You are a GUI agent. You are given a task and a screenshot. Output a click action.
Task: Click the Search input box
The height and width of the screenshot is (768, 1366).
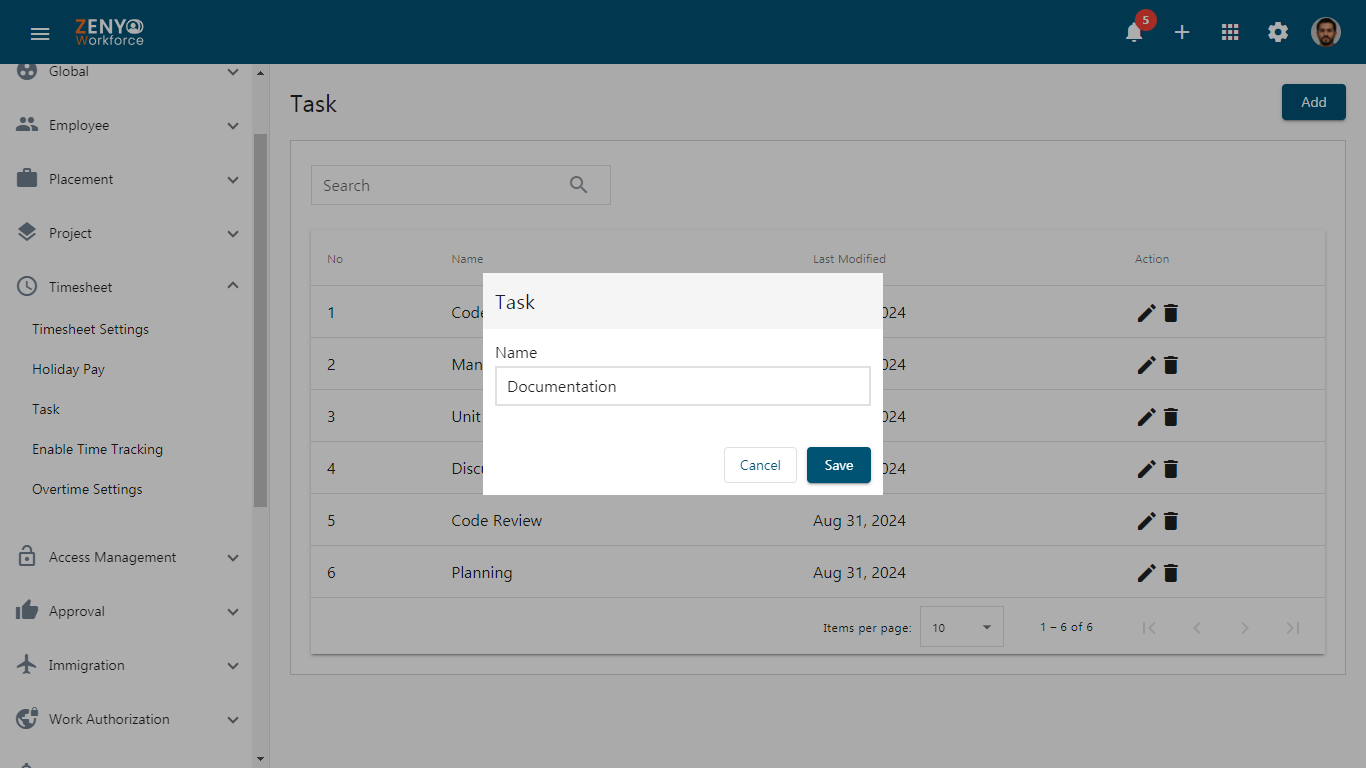(461, 185)
